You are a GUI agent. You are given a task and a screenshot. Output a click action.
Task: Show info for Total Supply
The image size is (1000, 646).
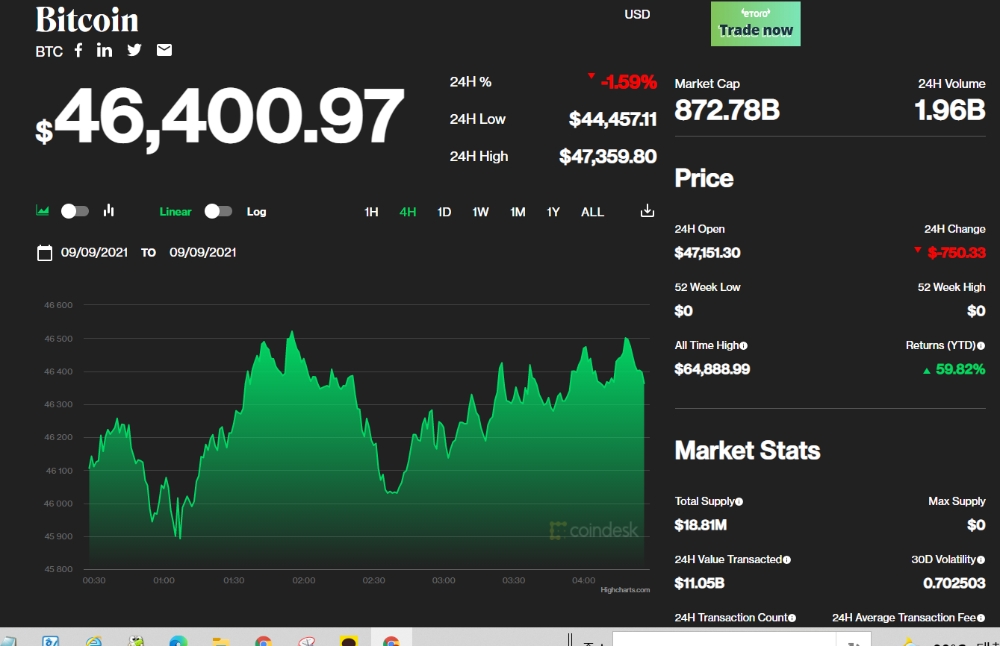click(x=739, y=502)
